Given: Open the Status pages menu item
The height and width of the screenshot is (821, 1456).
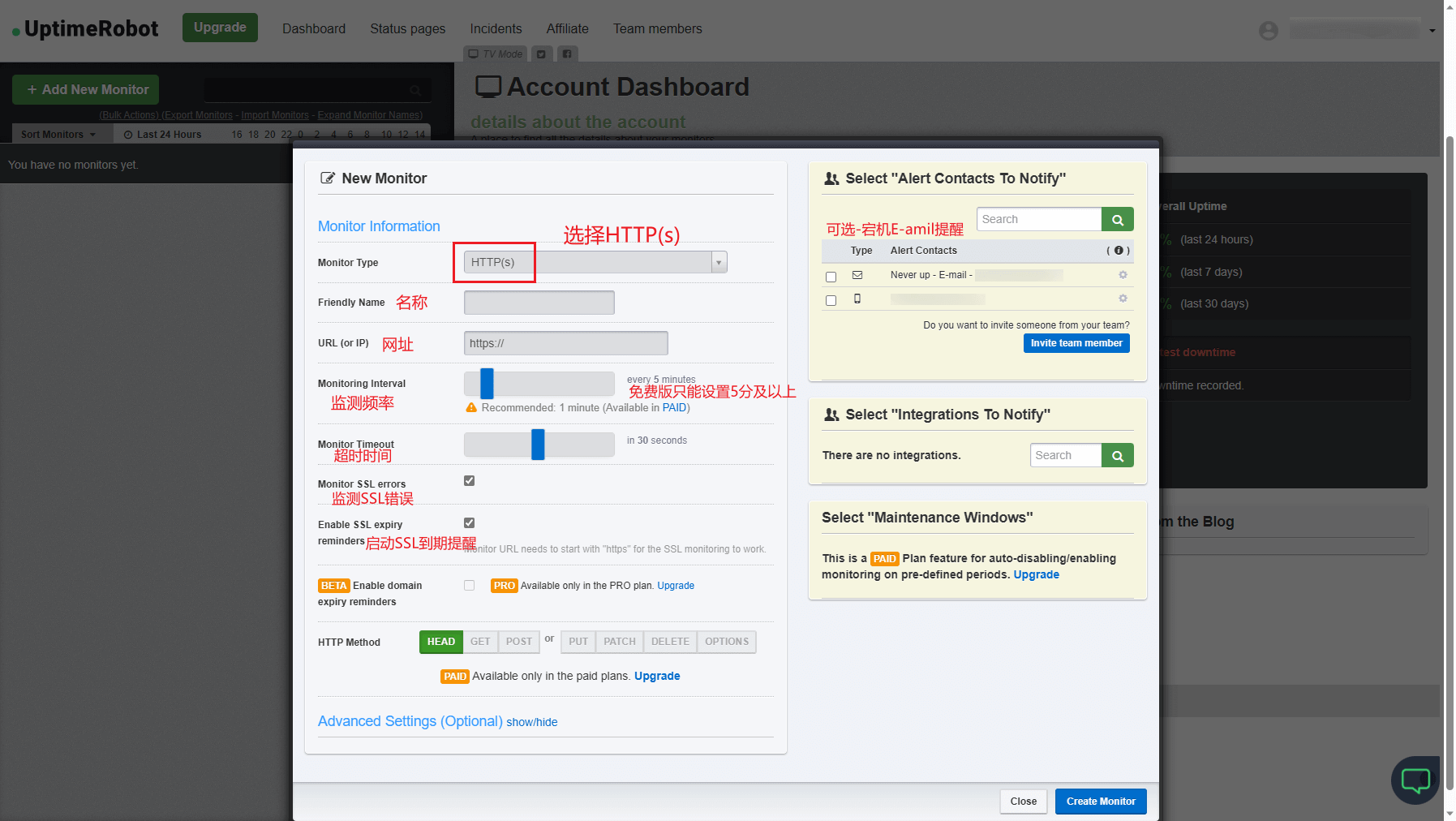Looking at the screenshot, I should [x=407, y=28].
